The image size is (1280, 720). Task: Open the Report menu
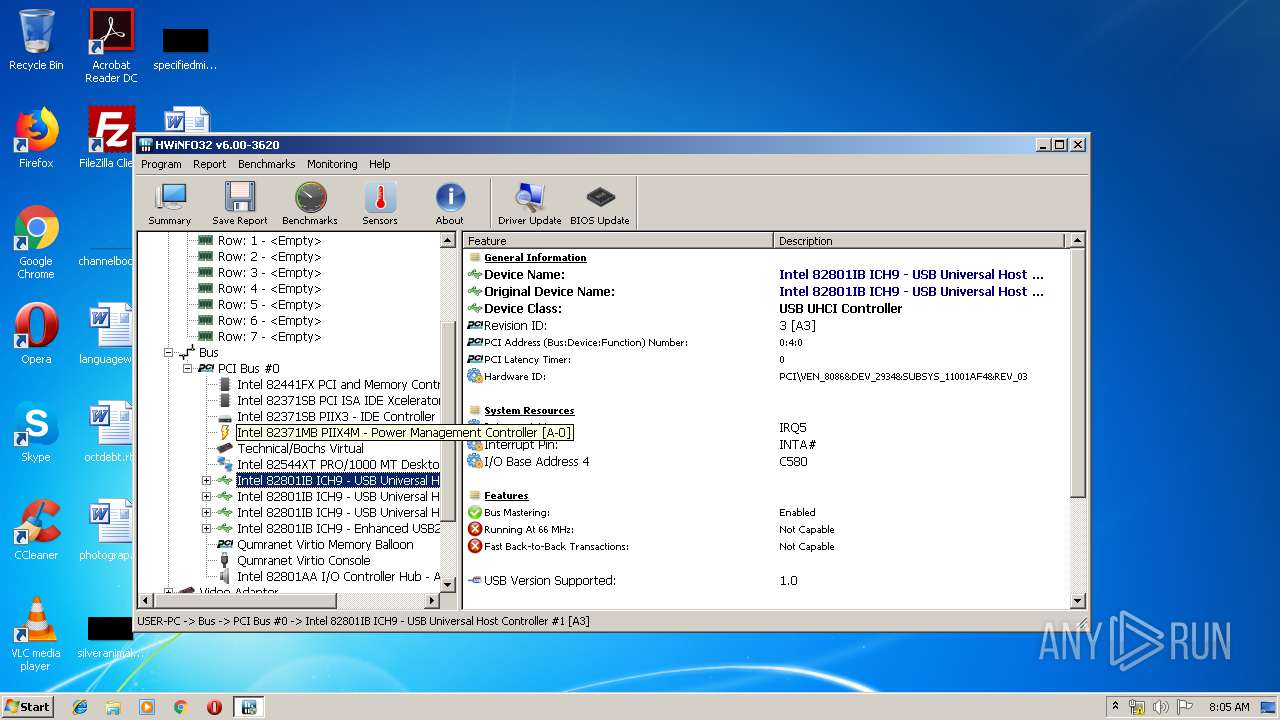210,164
